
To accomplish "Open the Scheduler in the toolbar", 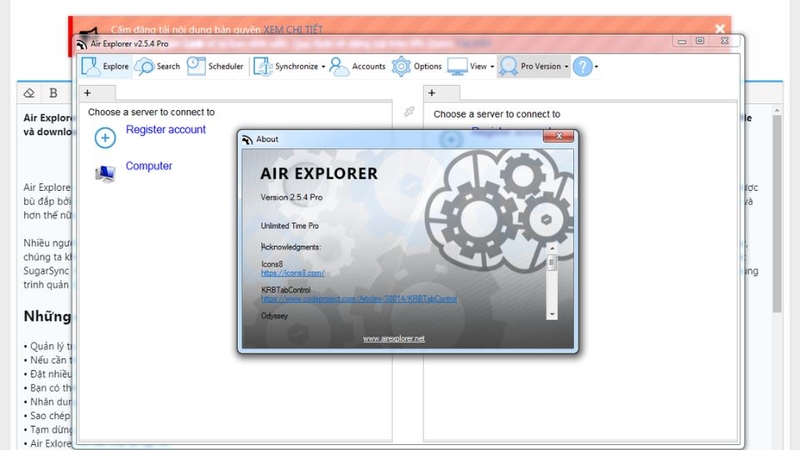I will click(x=215, y=66).
